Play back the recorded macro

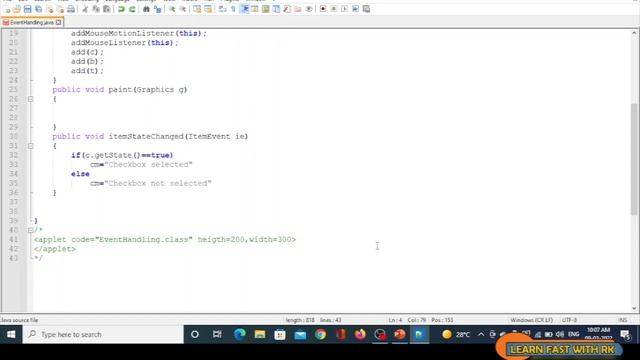tap(344, 9)
